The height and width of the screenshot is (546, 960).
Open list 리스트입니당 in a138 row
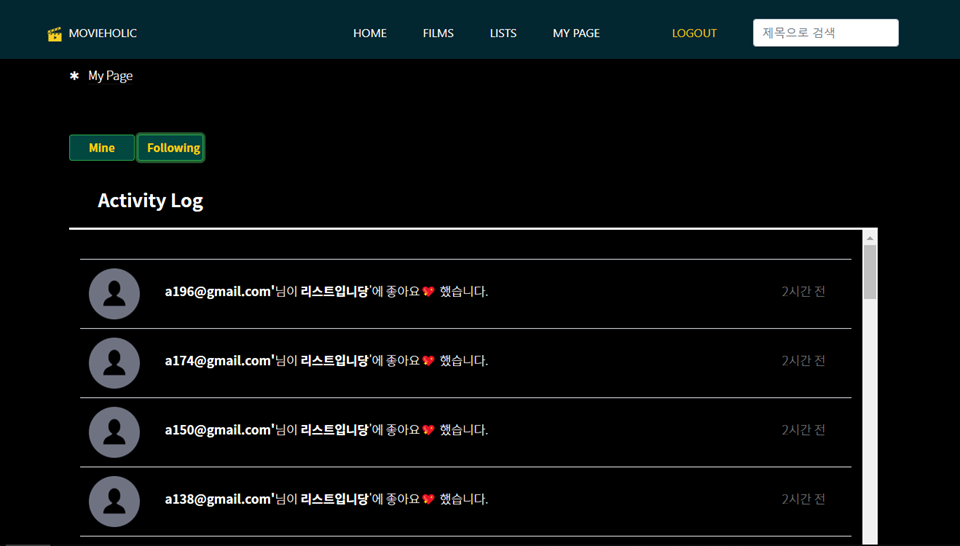334,499
